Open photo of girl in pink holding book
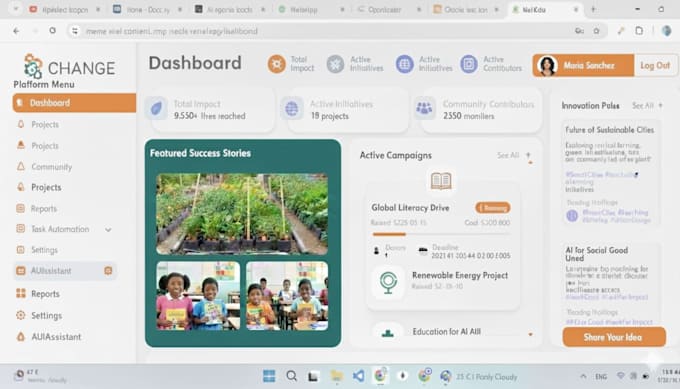Image resolution: width=680 pixels, height=389 pixels. (198, 296)
